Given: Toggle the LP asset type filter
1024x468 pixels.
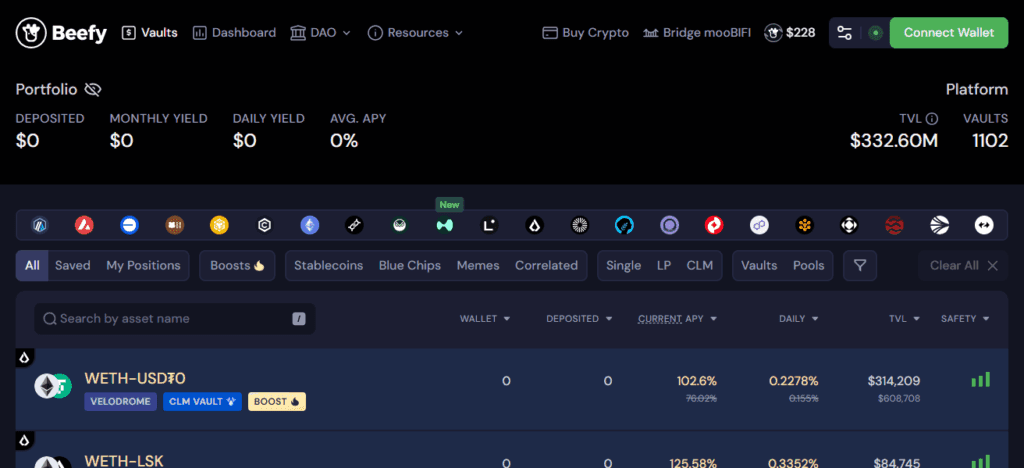Looking at the screenshot, I should click(x=664, y=266).
